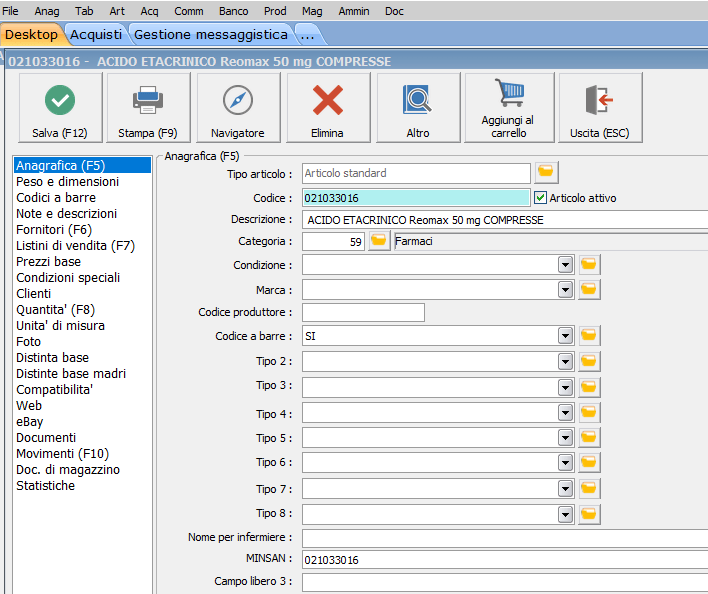
Task: Toggle the Articolo attivo checkbox
Action: pyautogui.click(x=541, y=198)
